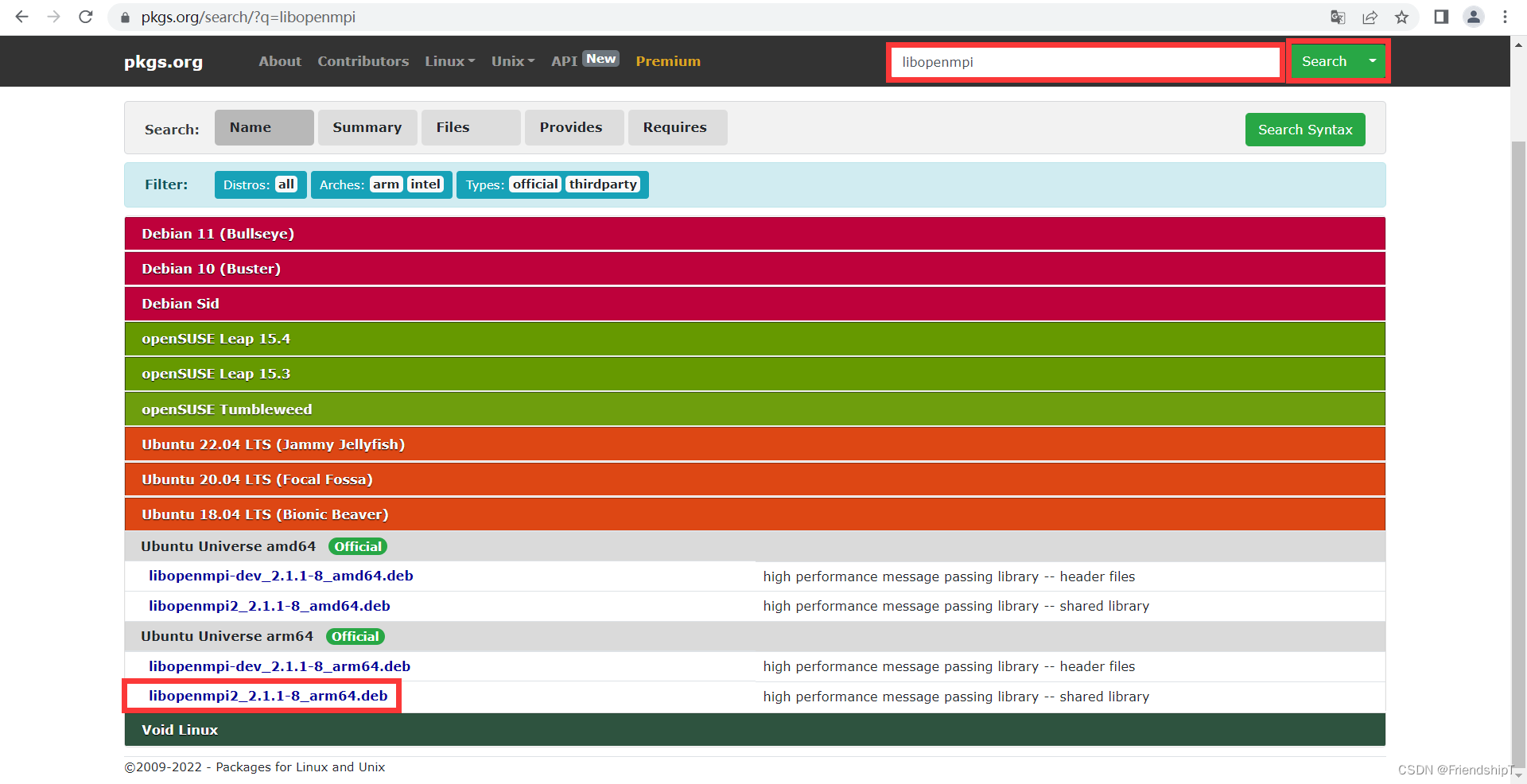Open the Search button dropdown arrow
Viewport: 1527px width, 784px height.
[1372, 61]
